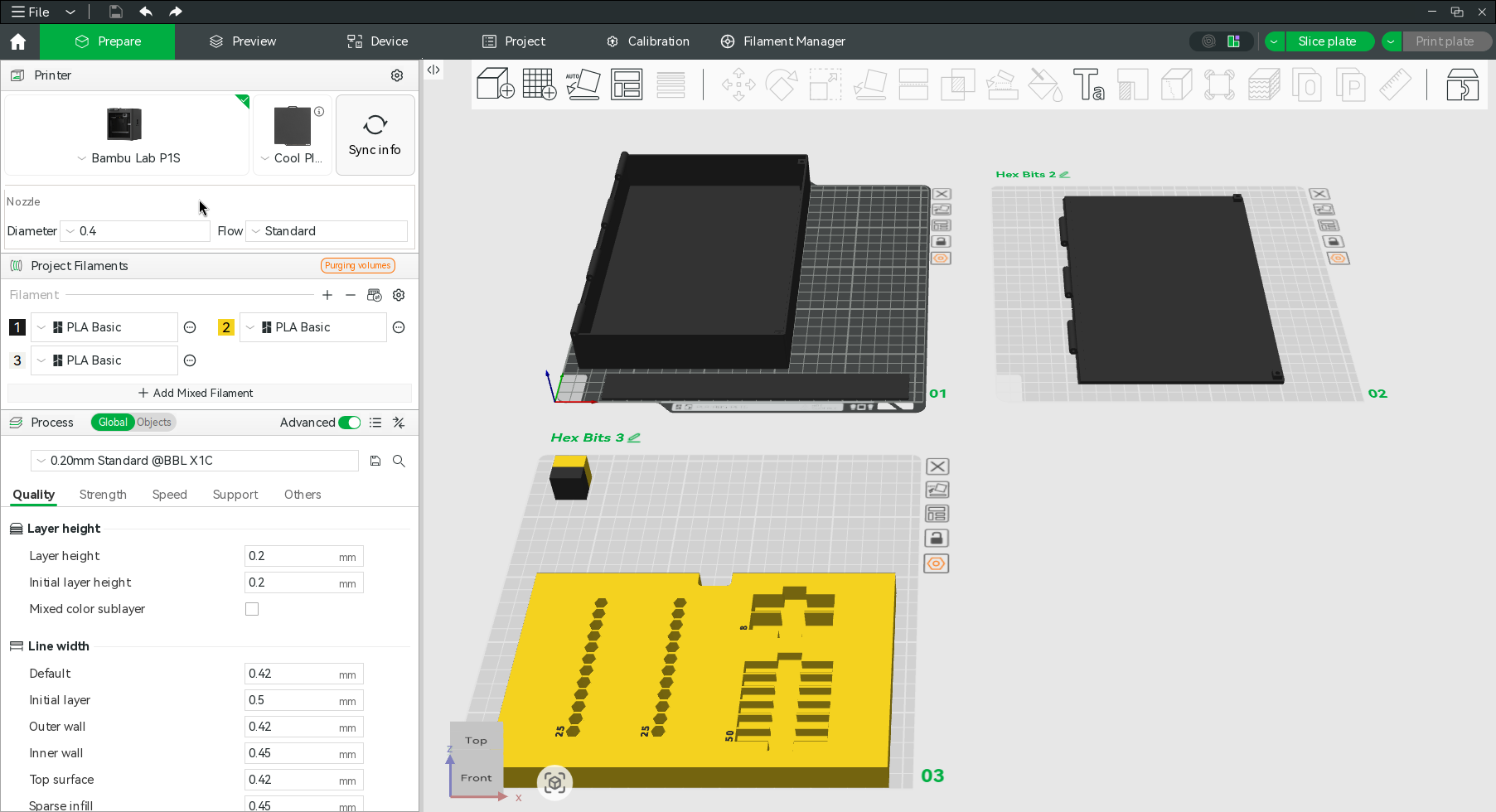The image size is (1496, 812).
Task: Click filament 2 yellow color swatch
Action: 225,327
